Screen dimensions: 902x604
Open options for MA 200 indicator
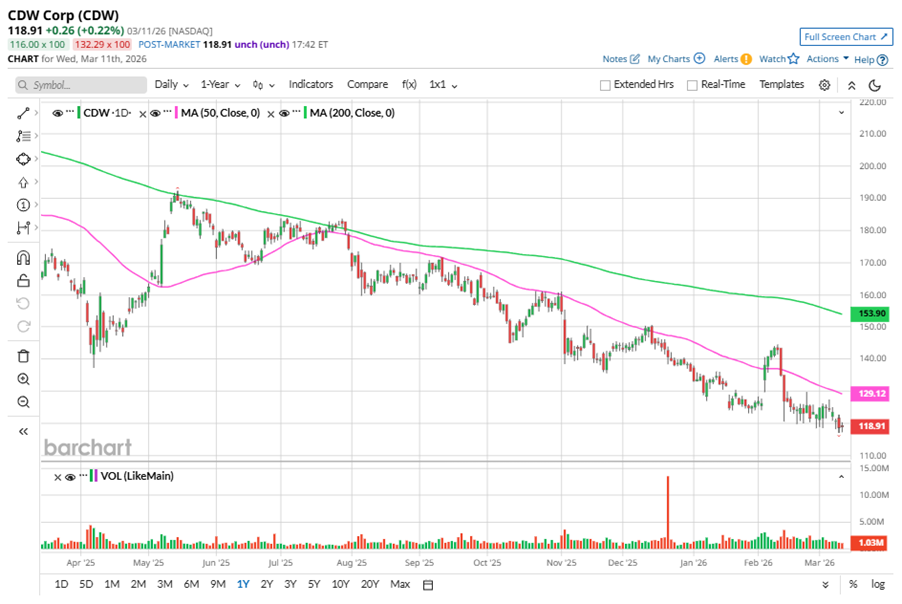pyautogui.click(x=297, y=111)
